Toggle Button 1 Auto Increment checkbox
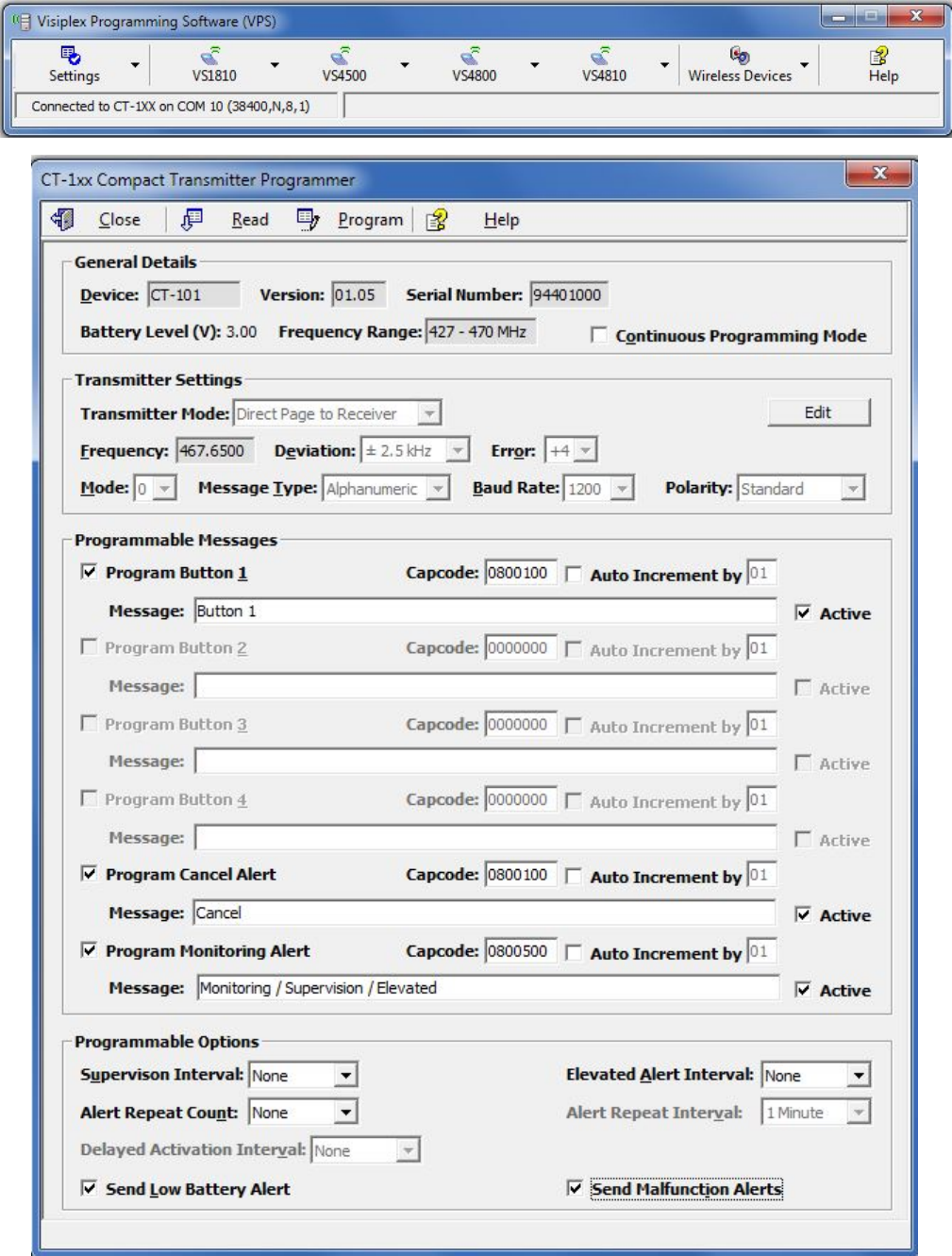 tap(573, 574)
